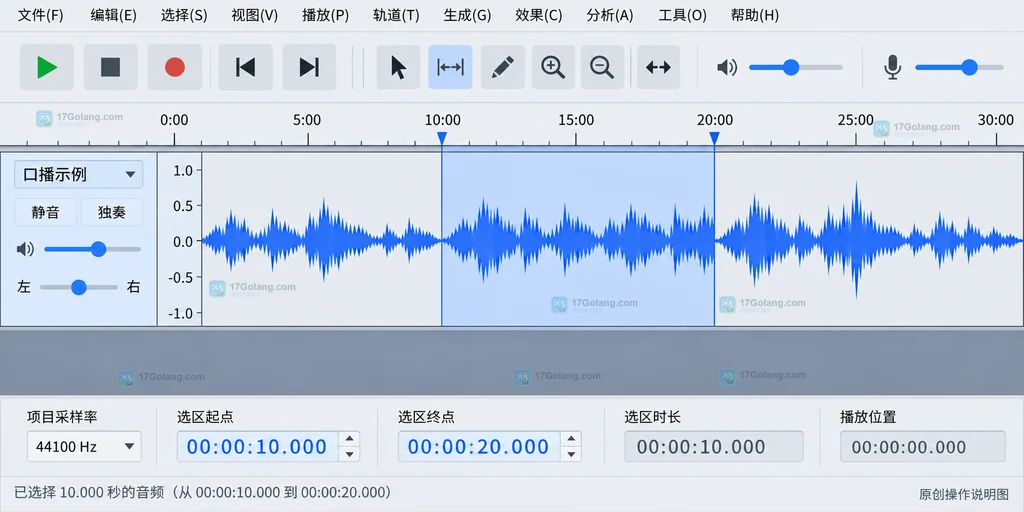Screen dimensions: 1024x512
Task: Click the 选区起点 time field 00:00:10.000
Action: click(259, 447)
